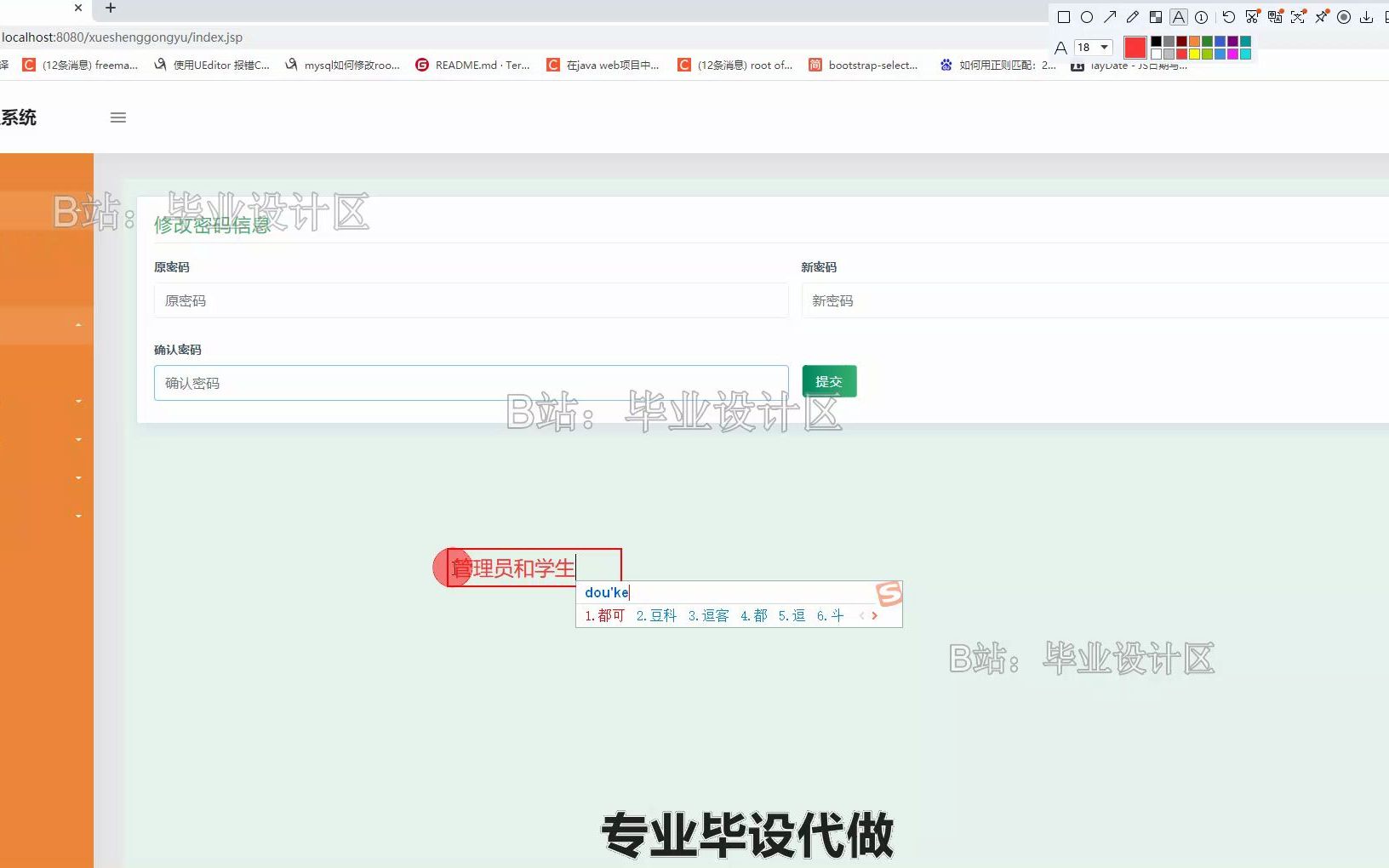This screenshot has height=868, width=1389.
Task: Pin the screenshot to screen
Action: 1321,17
